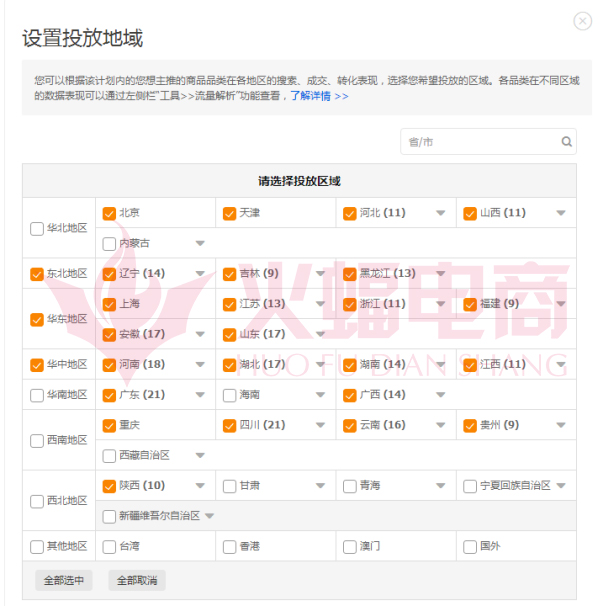The width and height of the screenshot is (604, 606).
Task: Uncheck the 华东地区 region checkbox
Action: [x=37, y=320]
